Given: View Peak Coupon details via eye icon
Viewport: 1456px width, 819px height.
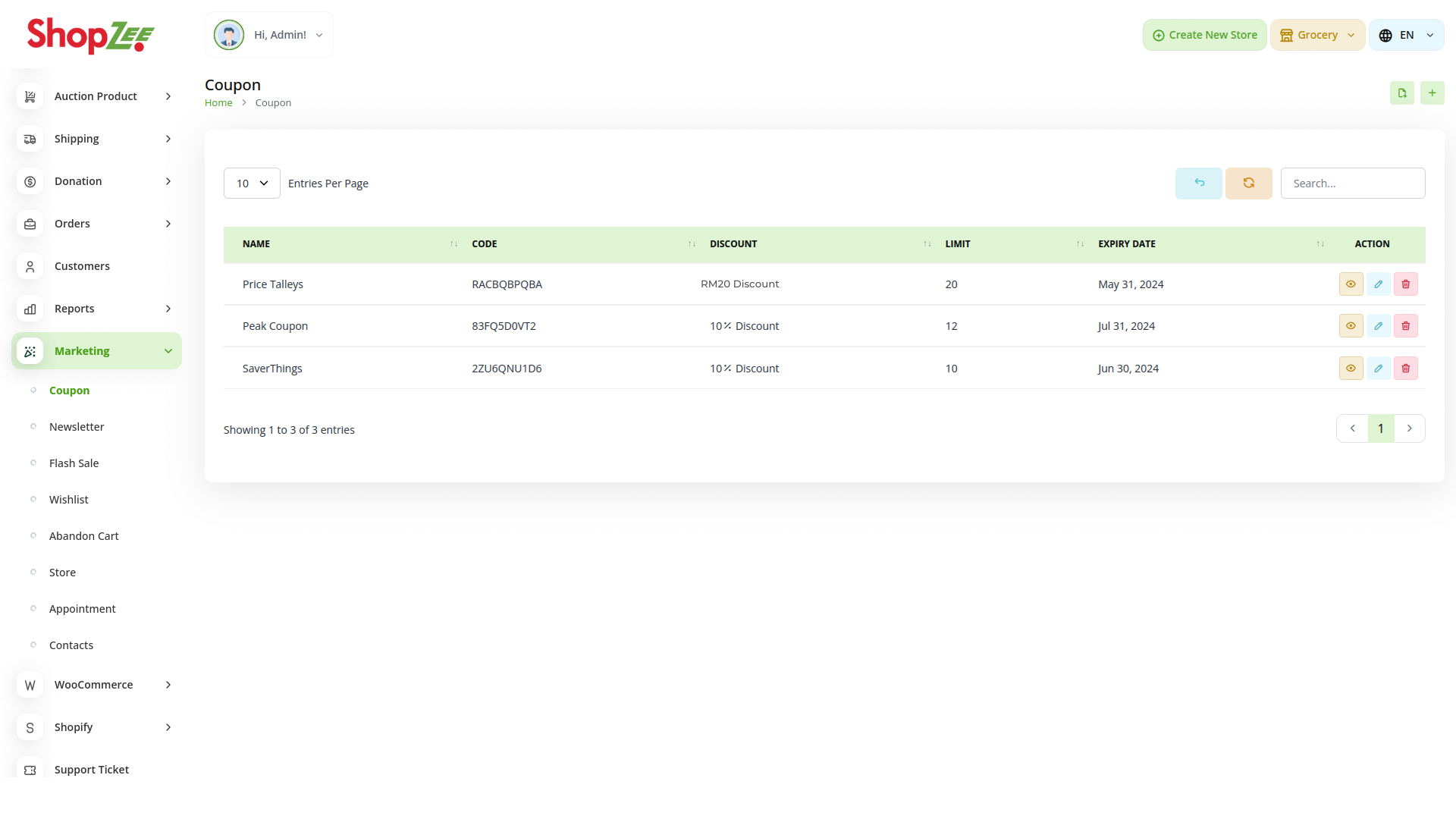Looking at the screenshot, I should (1351, 326).
